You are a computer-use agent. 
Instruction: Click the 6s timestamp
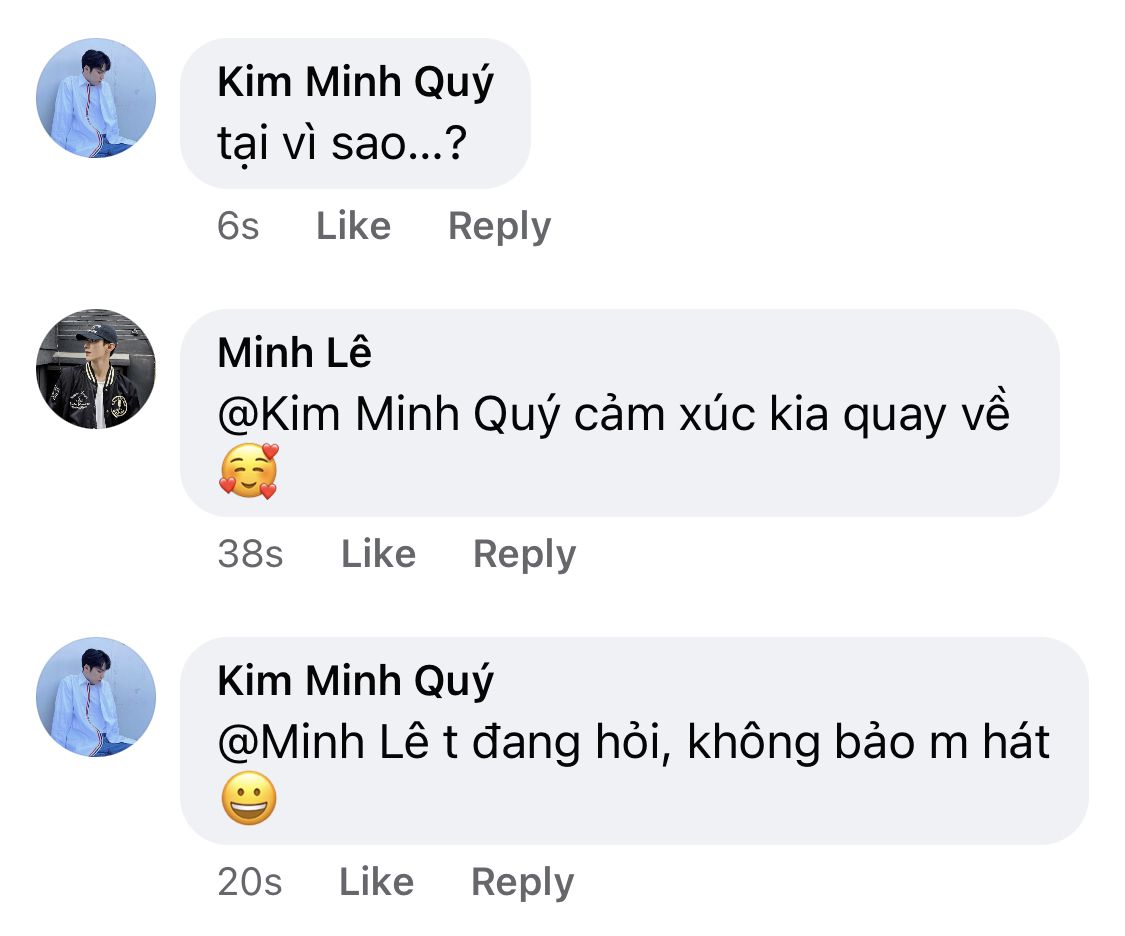point(238,226)
